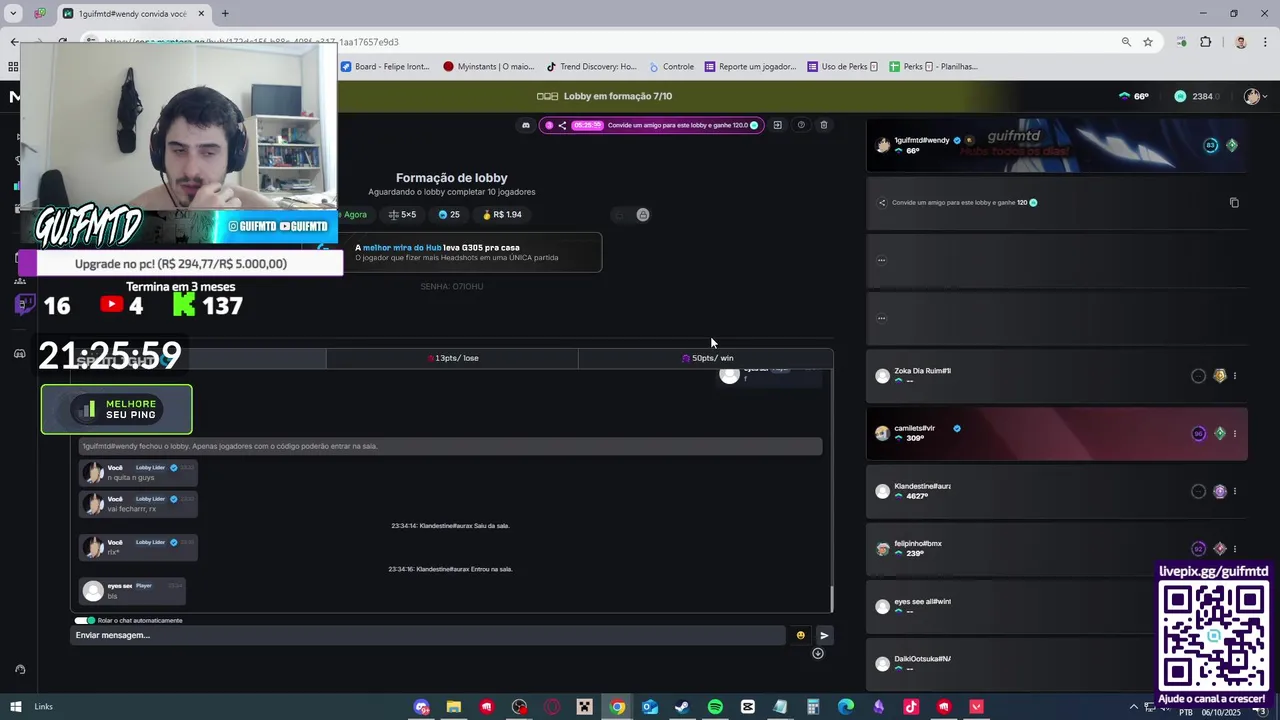Click the lobby lock icon
The image size is (1280, 720).
point(643,214)
